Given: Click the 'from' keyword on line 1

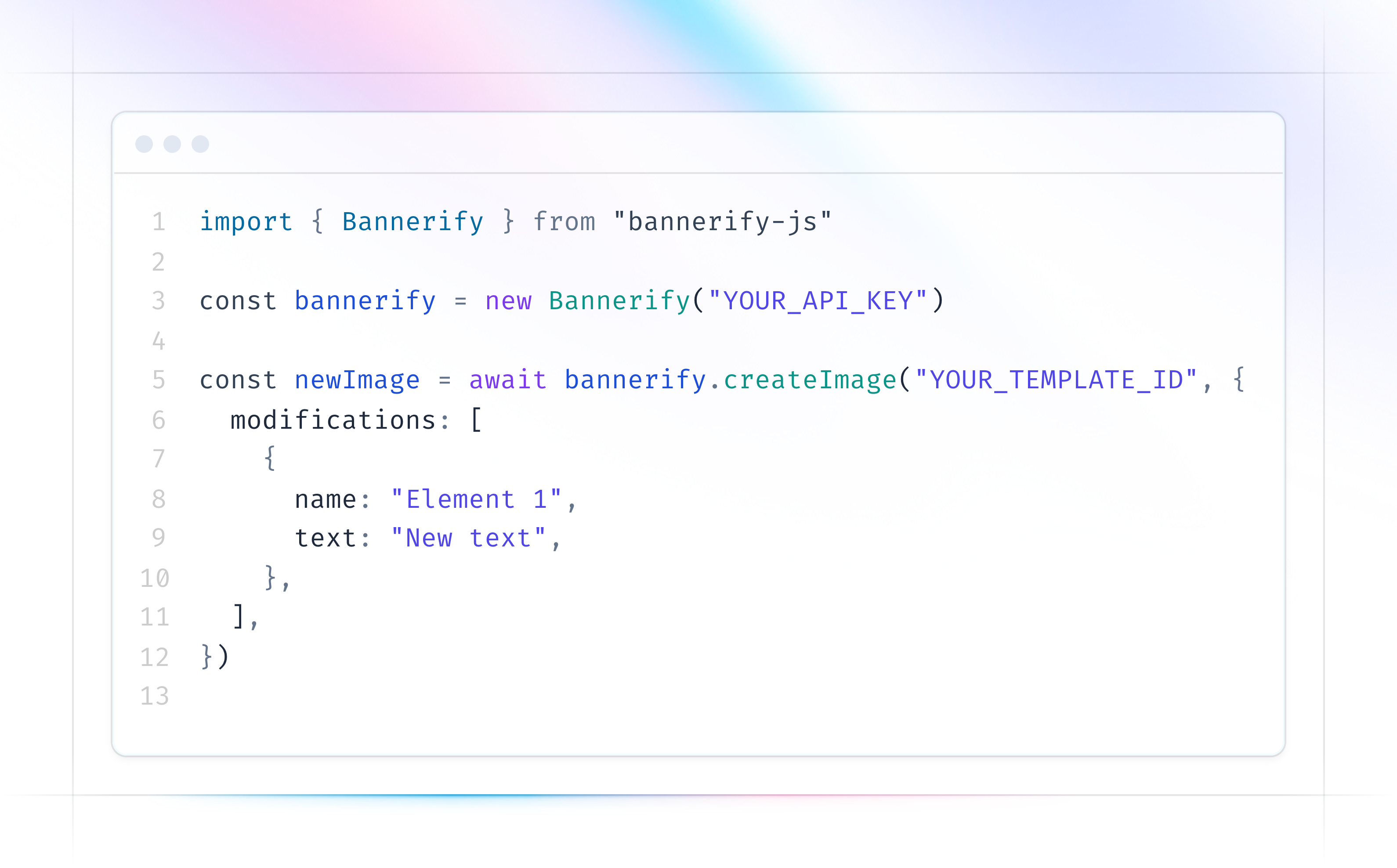Looking at the screenshot, I should (565, 221).
